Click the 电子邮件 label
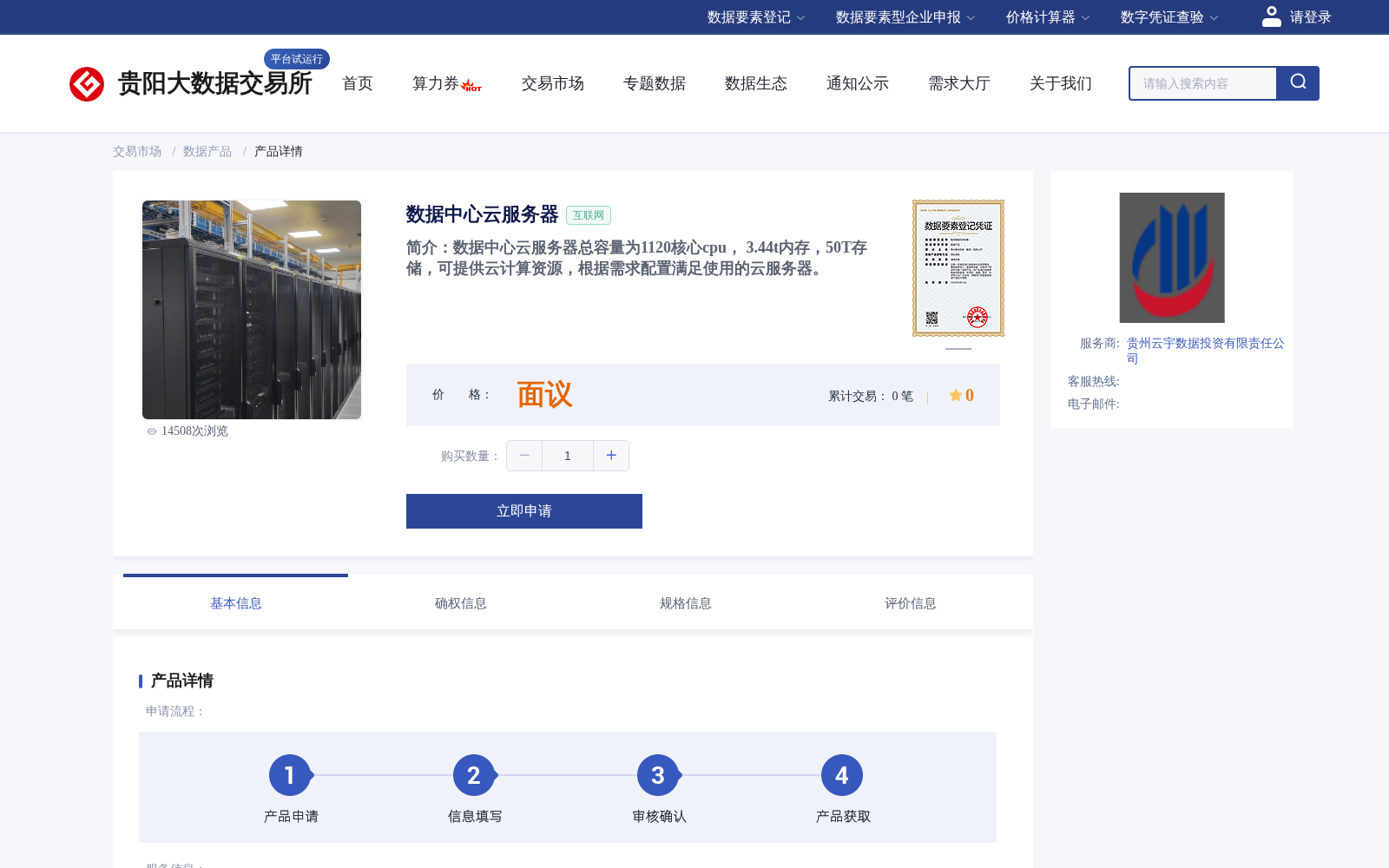The height and width of the screenshot is (868, 1389). (x=1094, y=404)
